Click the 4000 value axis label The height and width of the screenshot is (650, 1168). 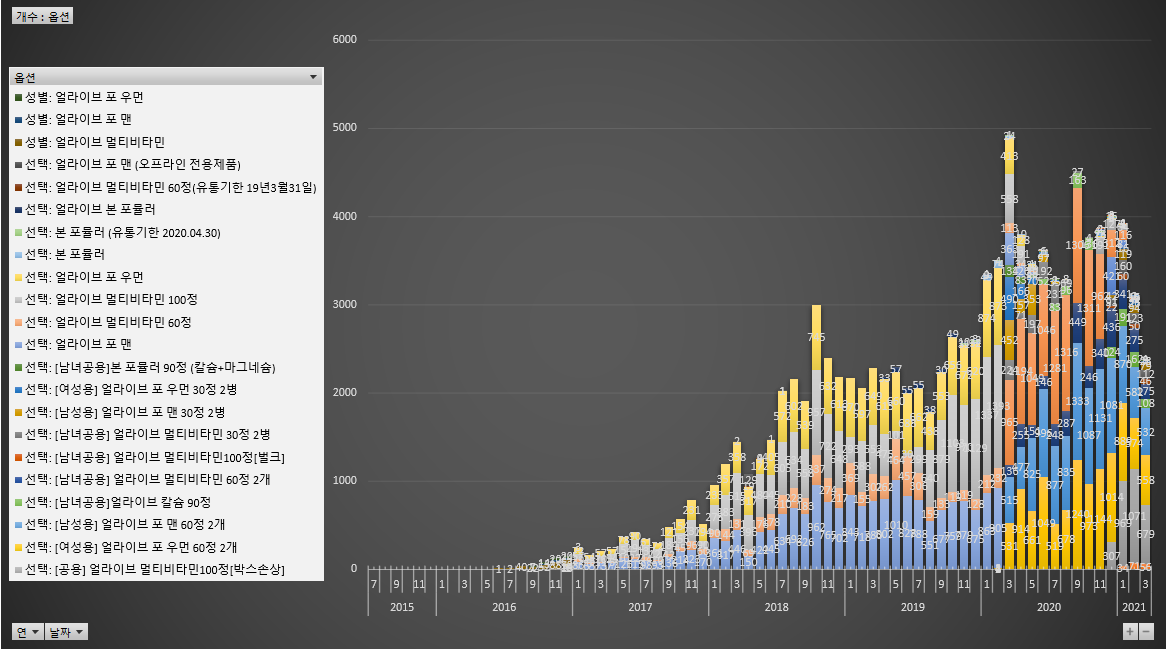pyautogui.click(x=345, y=216)
